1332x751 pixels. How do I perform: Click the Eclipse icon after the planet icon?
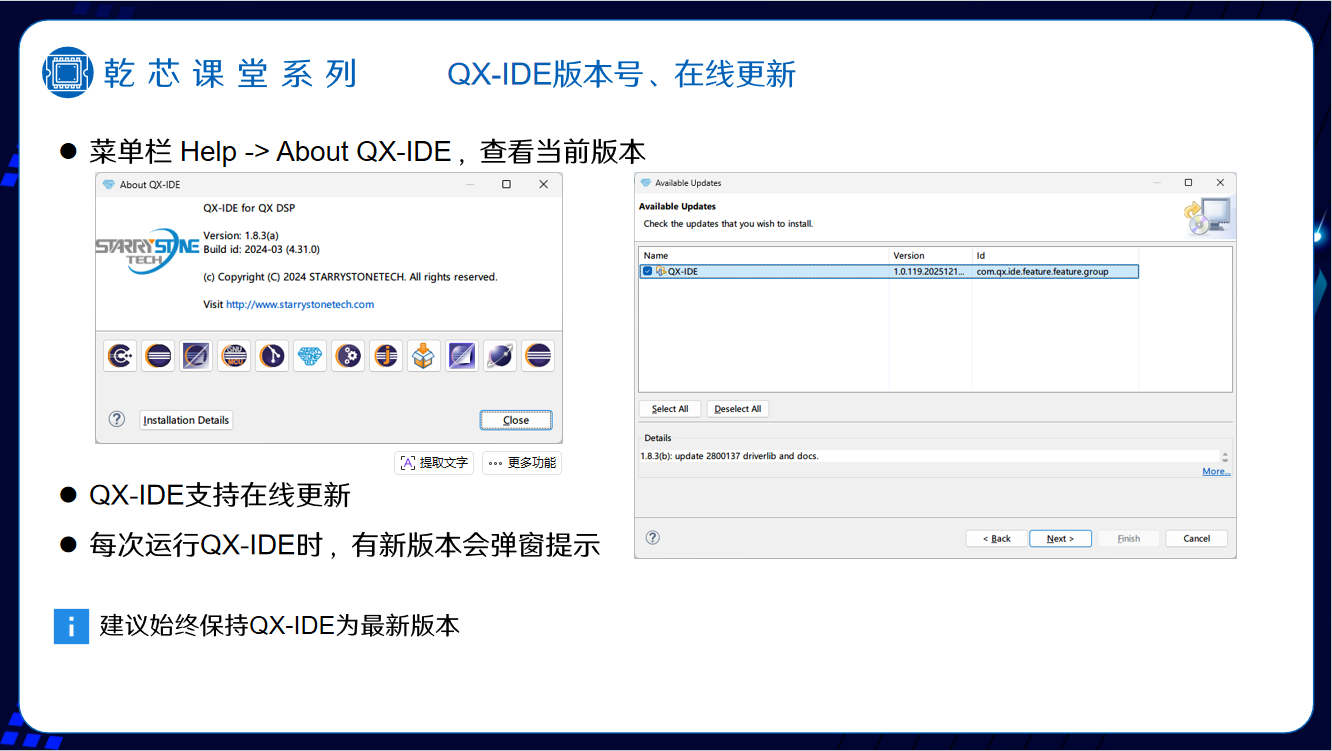click(538, 356)
